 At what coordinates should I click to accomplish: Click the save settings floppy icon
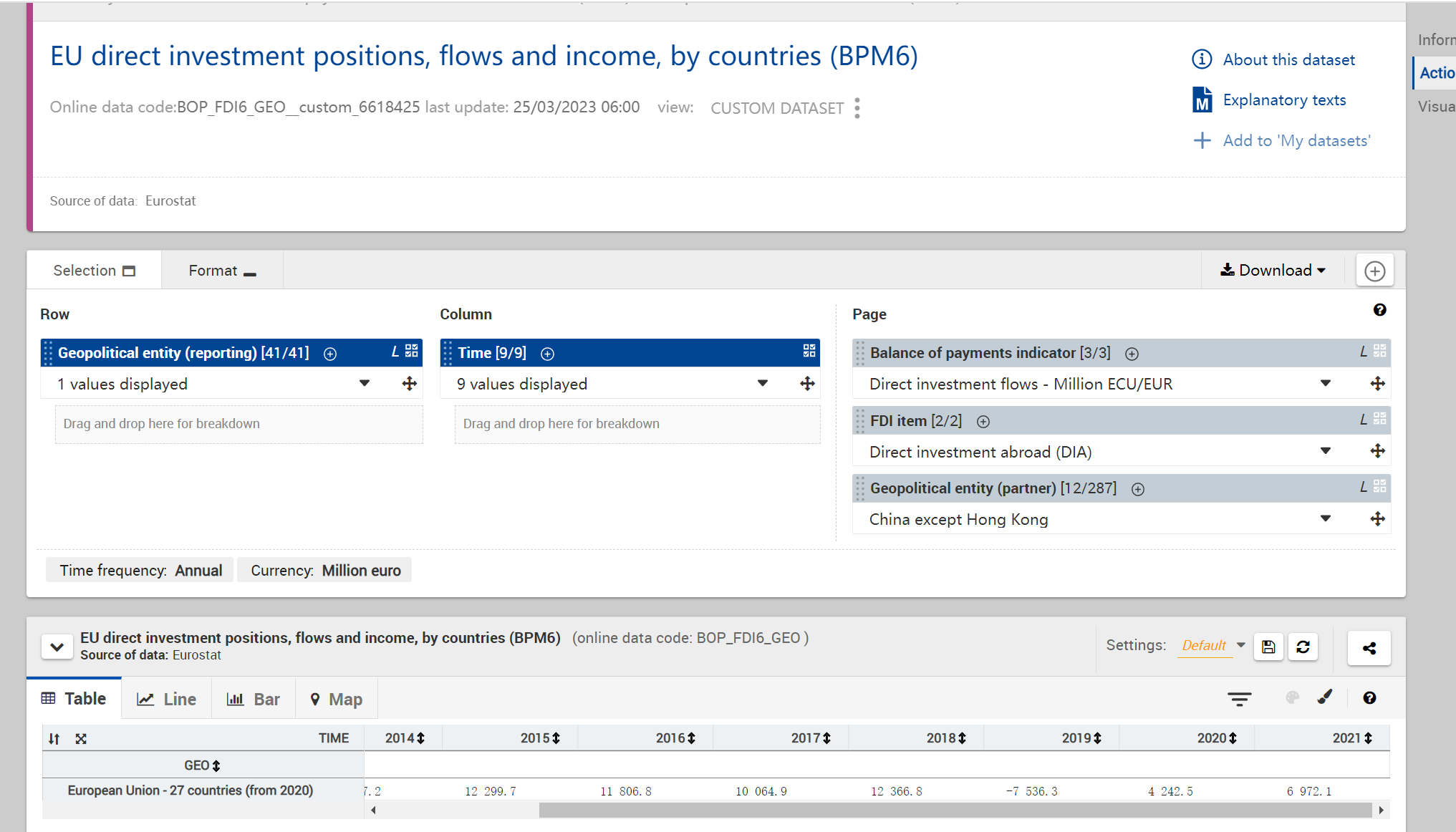point(1268,647)
